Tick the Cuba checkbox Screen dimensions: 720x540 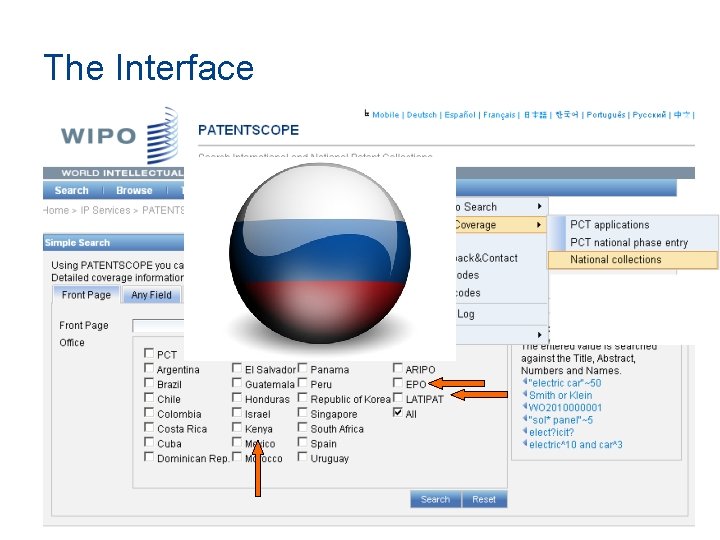click(x=149, y=442)
